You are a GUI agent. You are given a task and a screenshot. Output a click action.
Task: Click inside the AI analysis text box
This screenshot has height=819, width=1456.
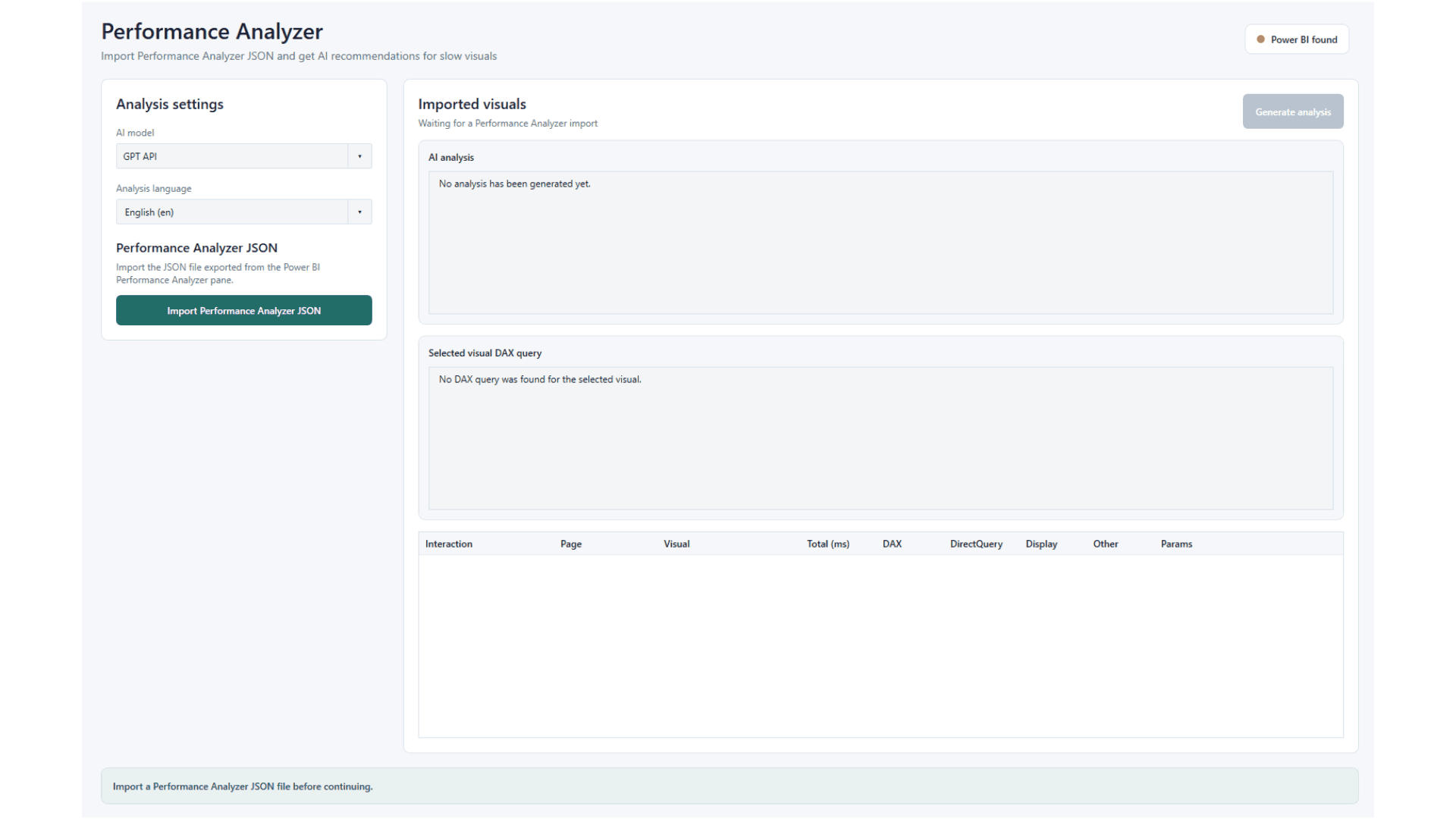tap(880, 243)
